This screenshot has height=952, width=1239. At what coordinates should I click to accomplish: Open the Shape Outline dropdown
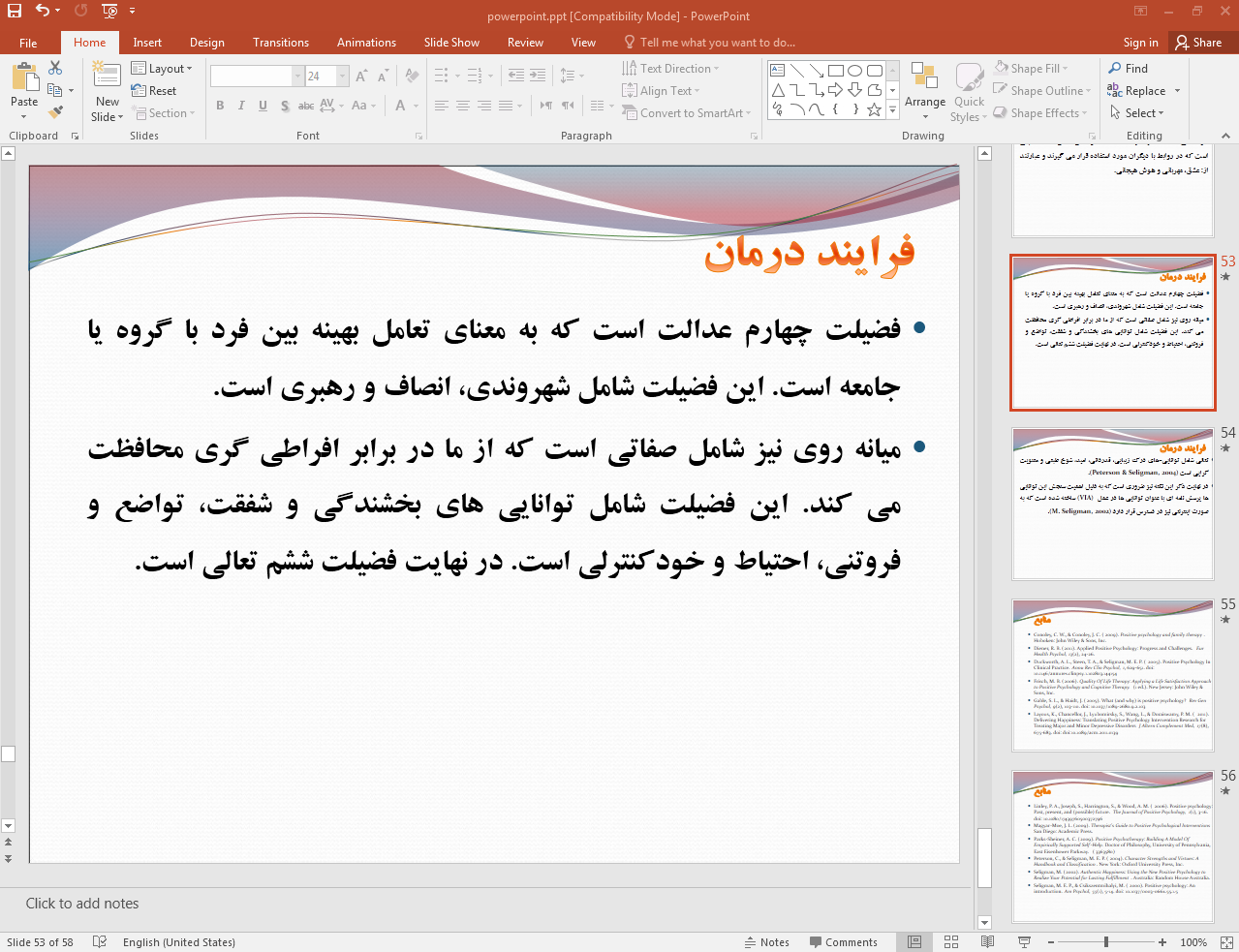click(x=1042, y=91)
